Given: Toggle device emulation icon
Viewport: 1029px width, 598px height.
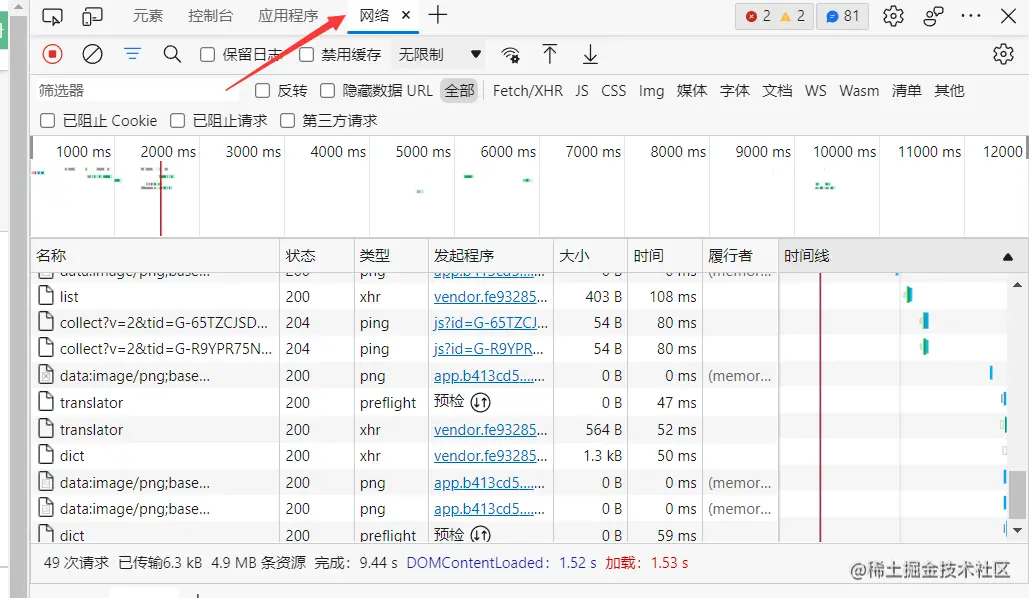Looking at the screenshot, I should (x=92, y=16).
